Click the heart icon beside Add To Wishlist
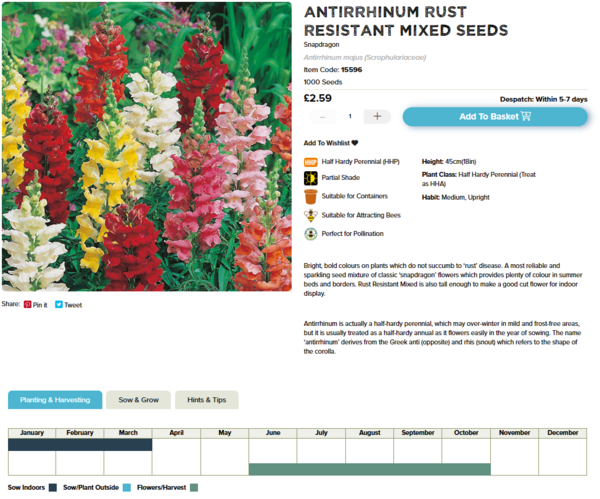This screenshot has height=499, width=600. click(355, 143)
